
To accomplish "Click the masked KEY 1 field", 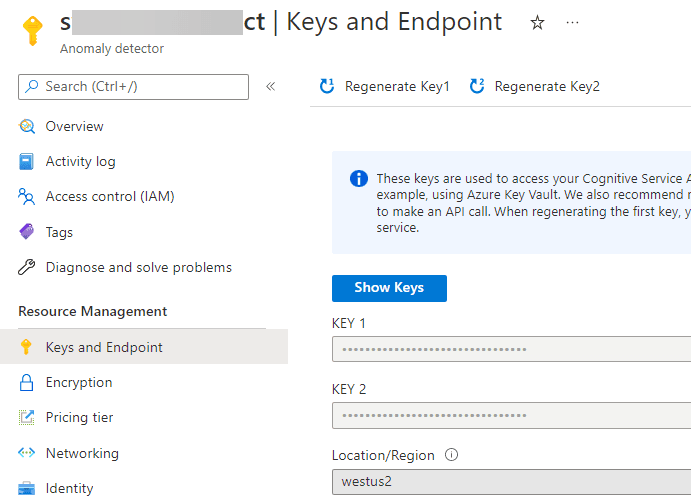I will click(x=511, y=349).
